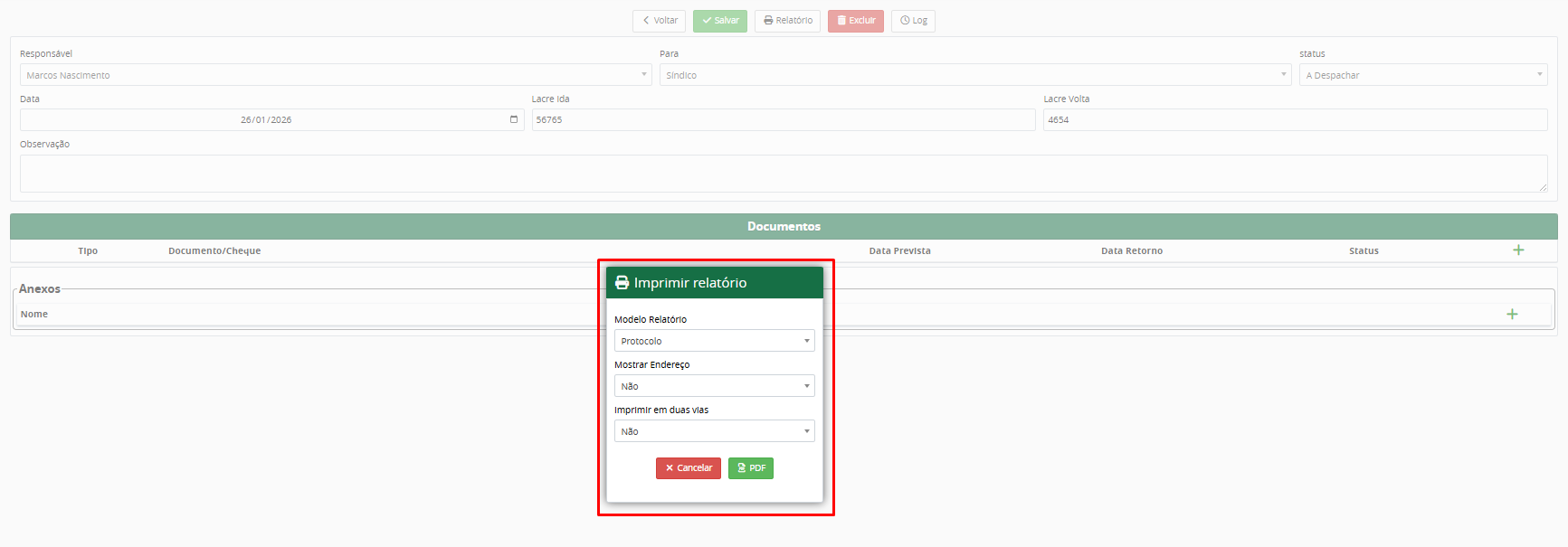This screenshot has height=547, width=1568.
Task: Cancel the Imprimir relatório dialog
Action: click(688, 467)
